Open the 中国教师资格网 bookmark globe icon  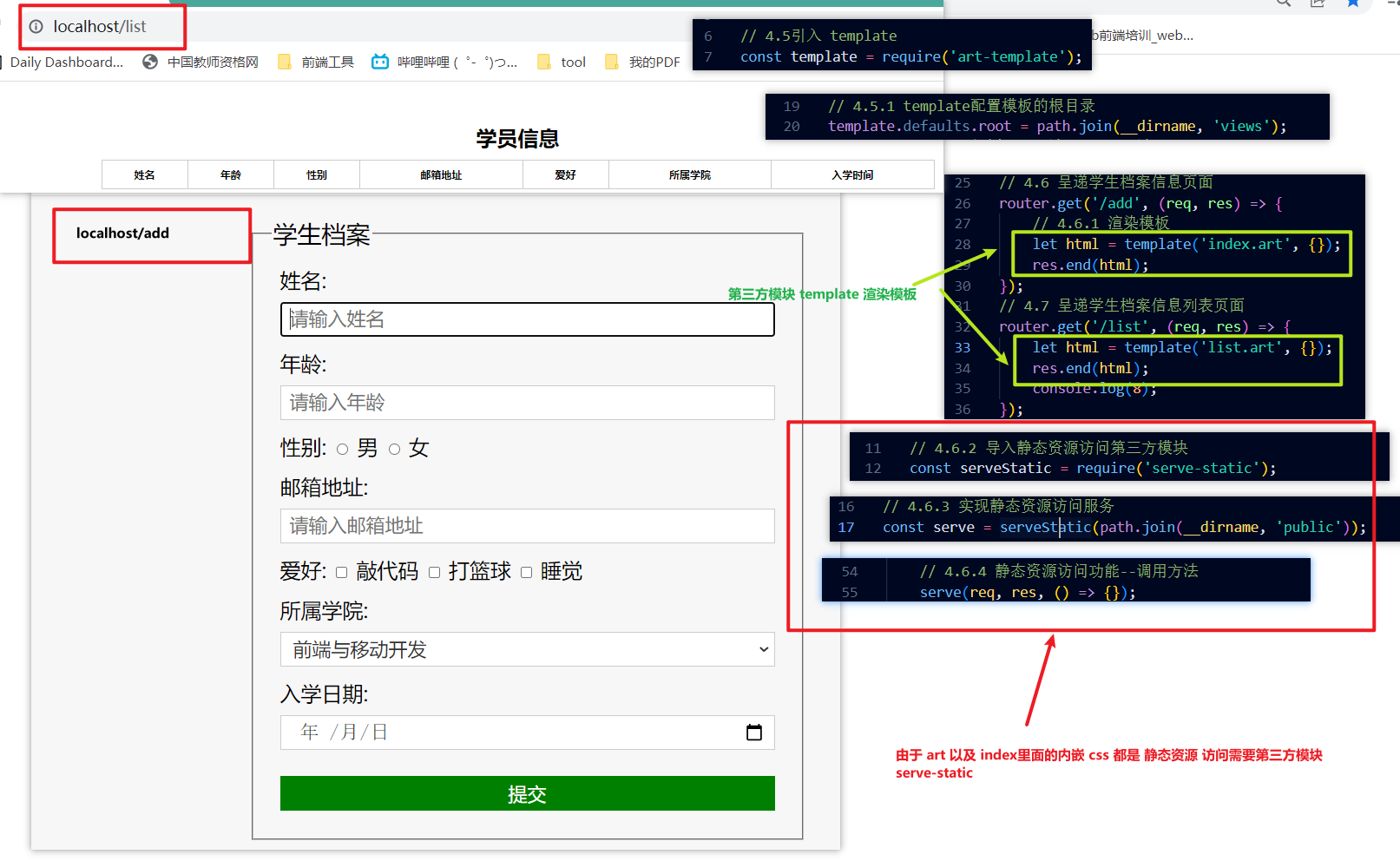150,62
